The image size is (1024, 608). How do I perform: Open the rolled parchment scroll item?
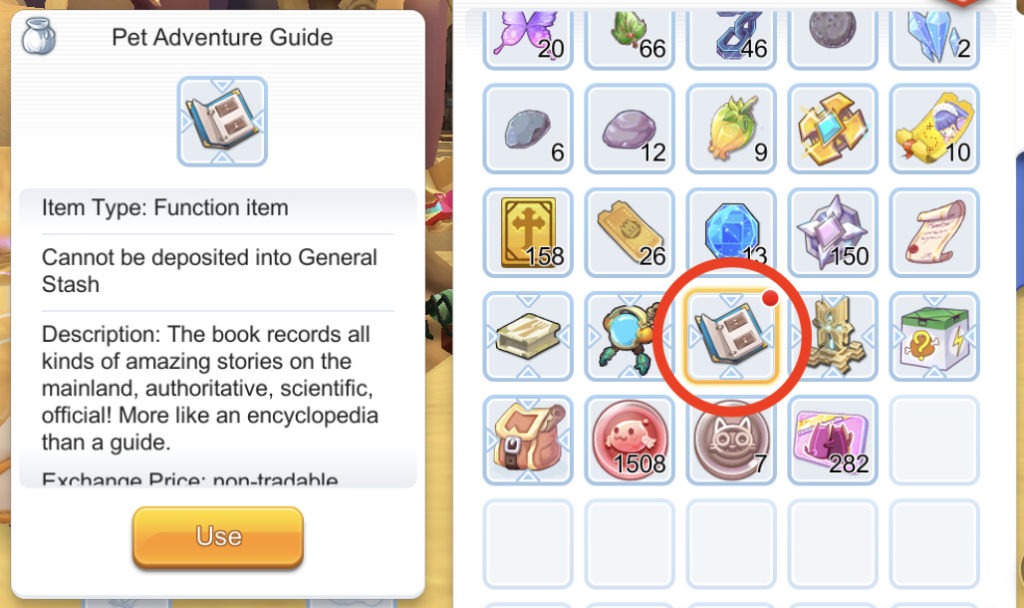point(935,232)
